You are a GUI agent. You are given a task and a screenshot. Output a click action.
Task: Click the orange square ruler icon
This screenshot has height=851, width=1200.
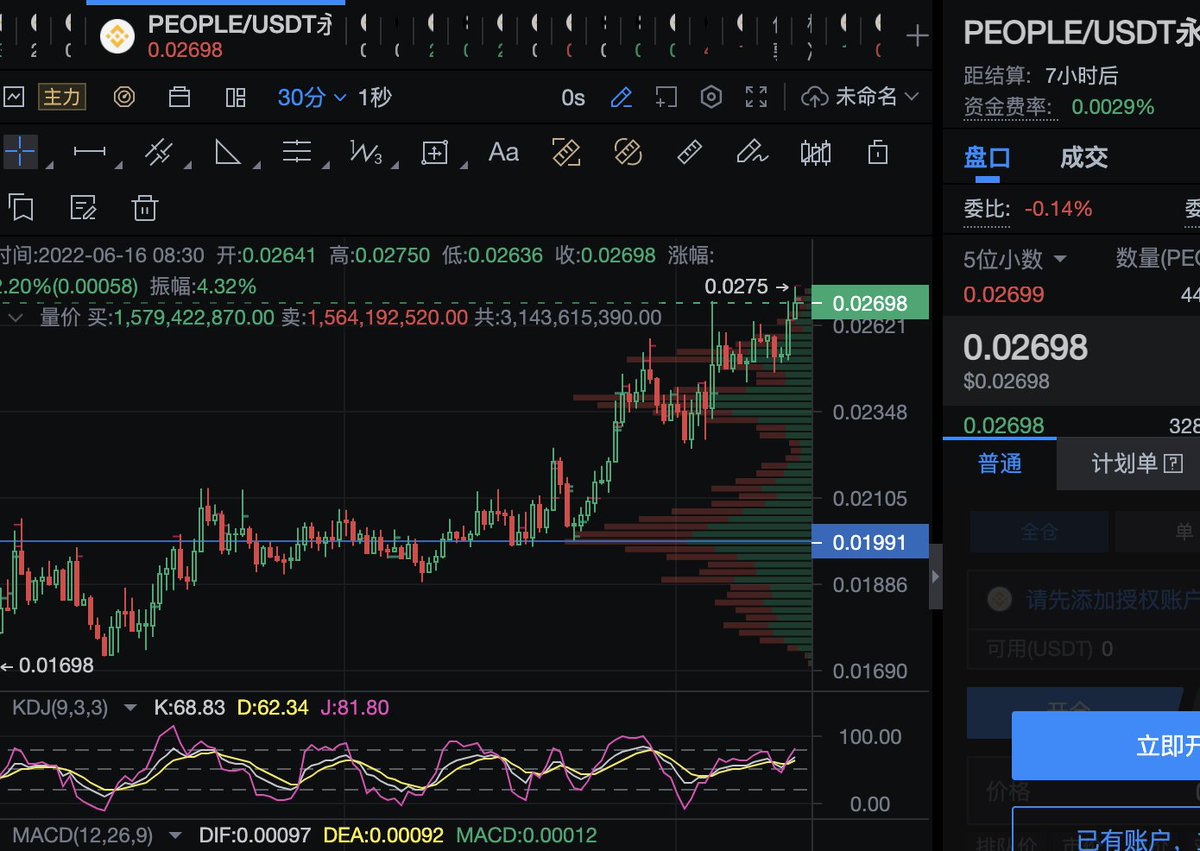pos(567,152)
